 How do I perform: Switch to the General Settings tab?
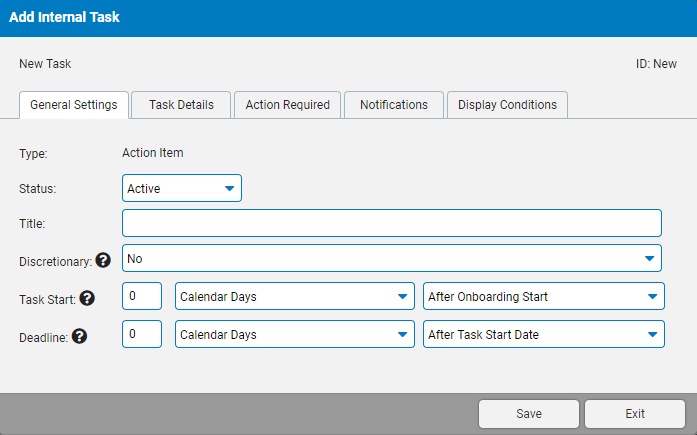[74, 105]
